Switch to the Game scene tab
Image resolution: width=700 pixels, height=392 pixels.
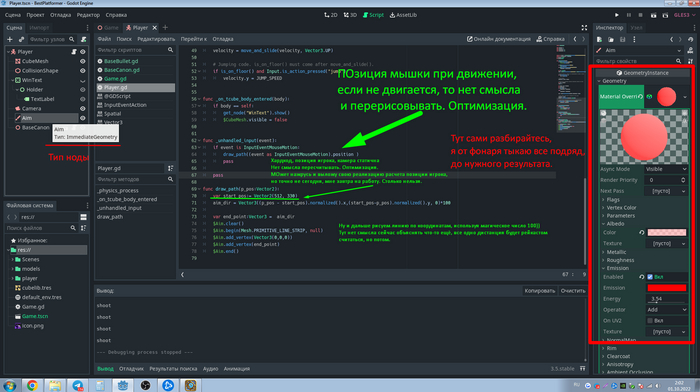tap(108, 28)
